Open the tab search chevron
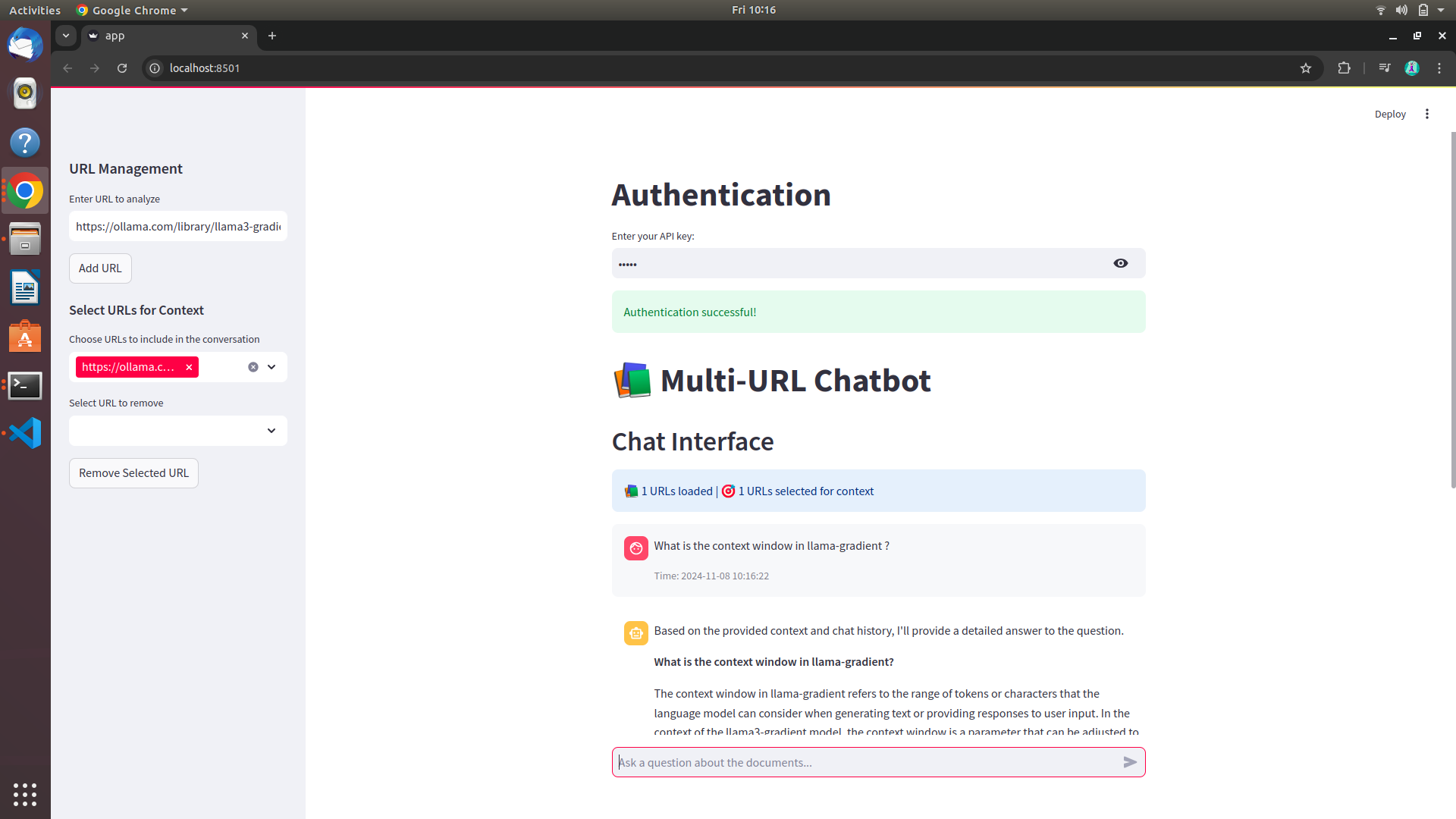The height and width of the screenshot is (819, 1456). pyautogui.click(x=66, y=36)
